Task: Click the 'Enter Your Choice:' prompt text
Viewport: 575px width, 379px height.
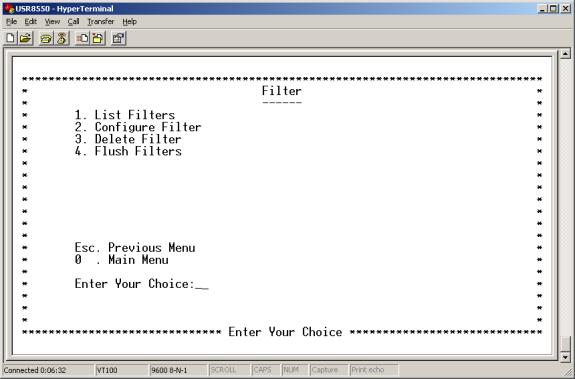Action: 135,284
